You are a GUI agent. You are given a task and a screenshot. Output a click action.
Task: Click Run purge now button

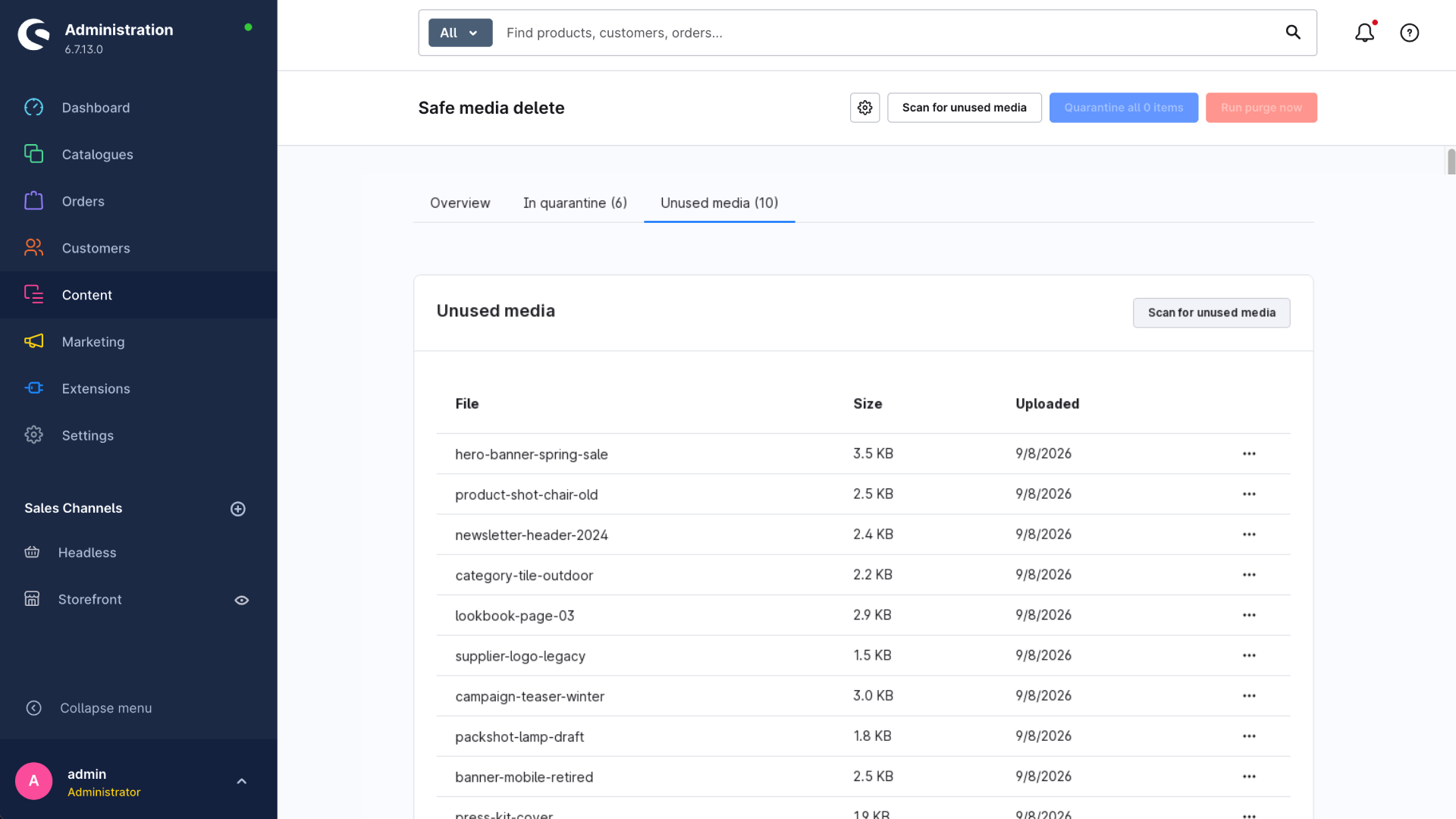tap(1261, 108)
